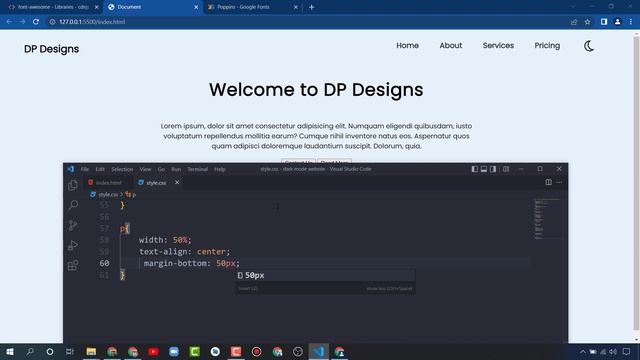Open Task View on the taskbar

(x=70, y=351)
